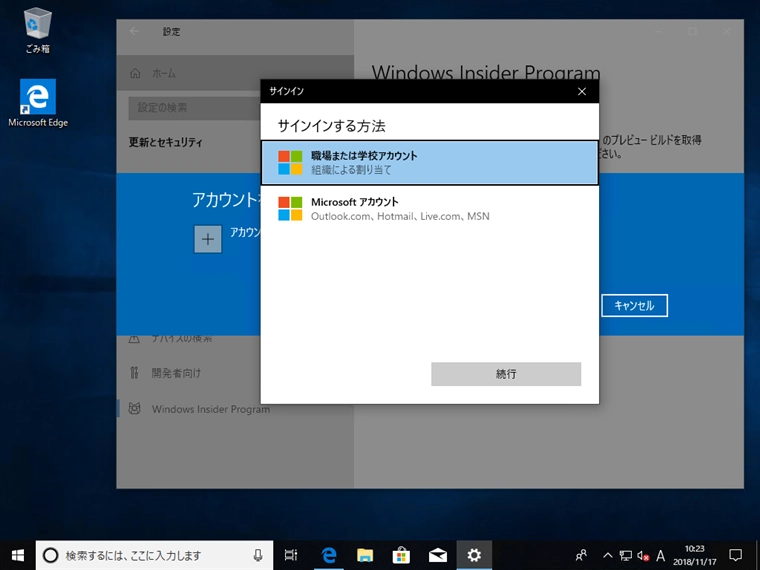Click the Windows Insider Program page title
760x570 pixels.
pos(486,73)
